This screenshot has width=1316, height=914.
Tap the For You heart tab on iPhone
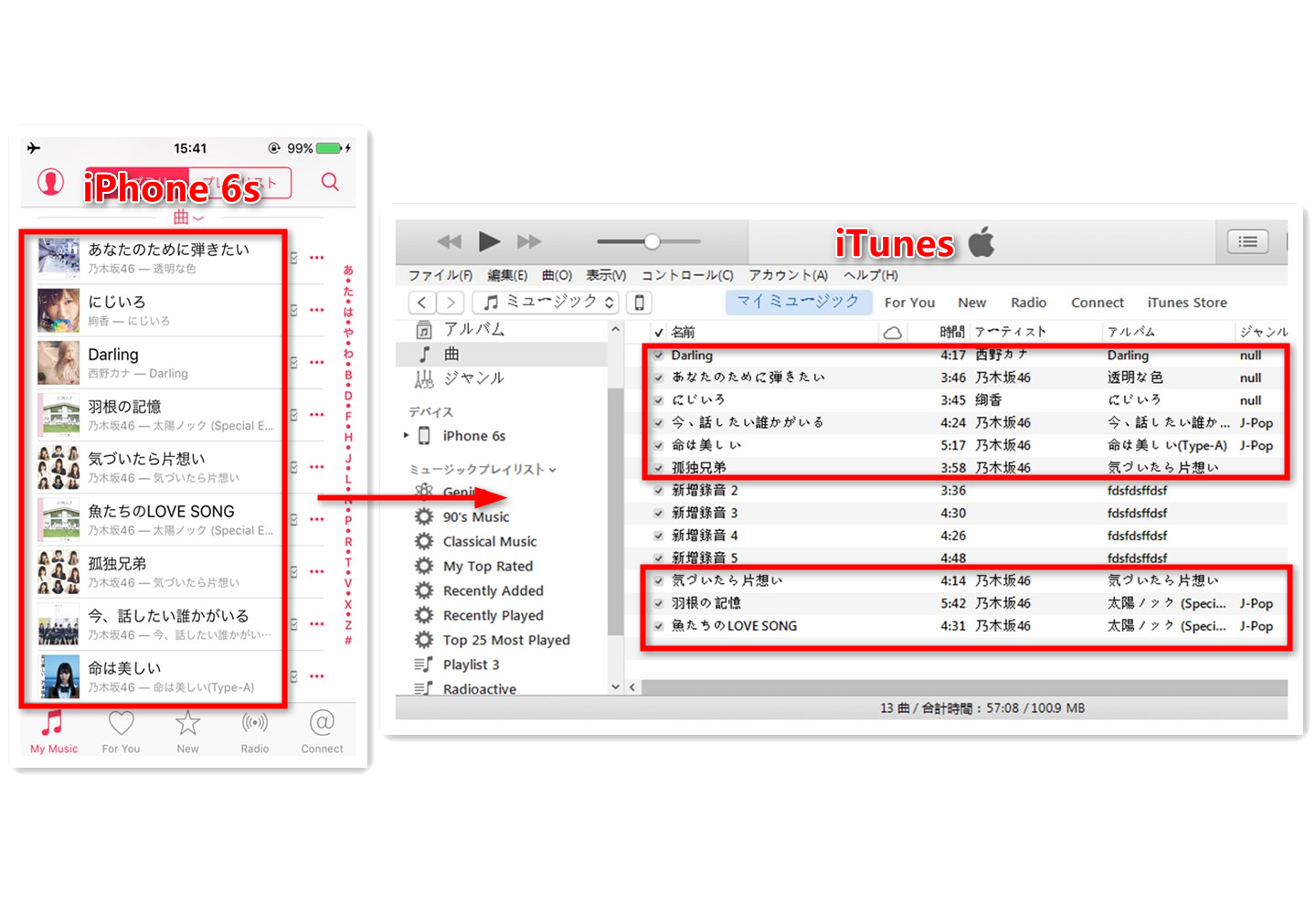click(121, 732)
